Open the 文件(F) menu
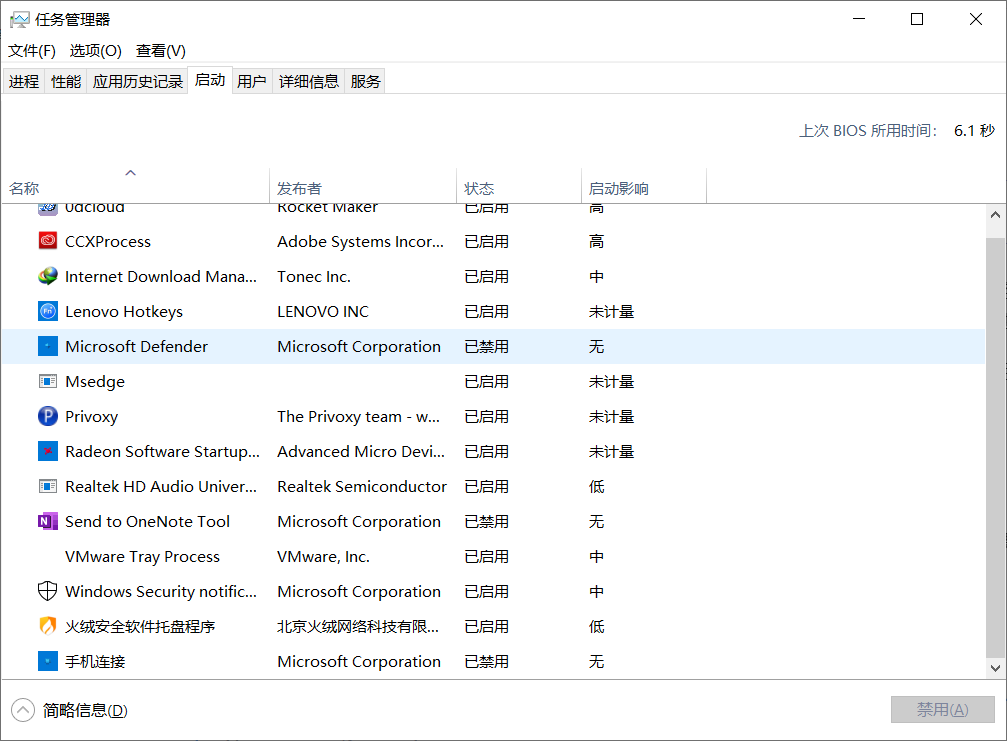The width and height of the screenshot is (1007, 741). [x=31, y=51]
